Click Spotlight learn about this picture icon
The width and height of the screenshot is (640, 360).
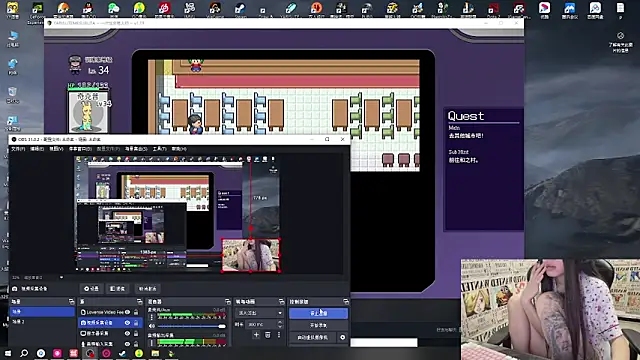620,42
